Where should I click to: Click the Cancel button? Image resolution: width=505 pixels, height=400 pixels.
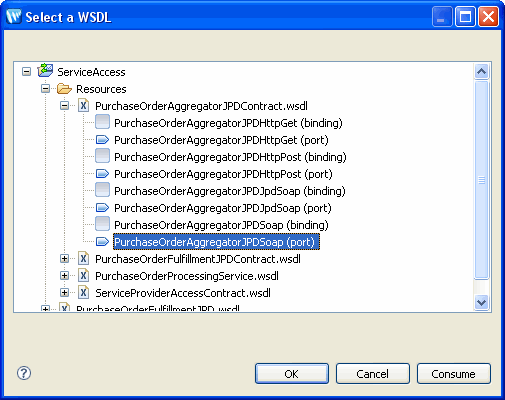click(373, 374)
